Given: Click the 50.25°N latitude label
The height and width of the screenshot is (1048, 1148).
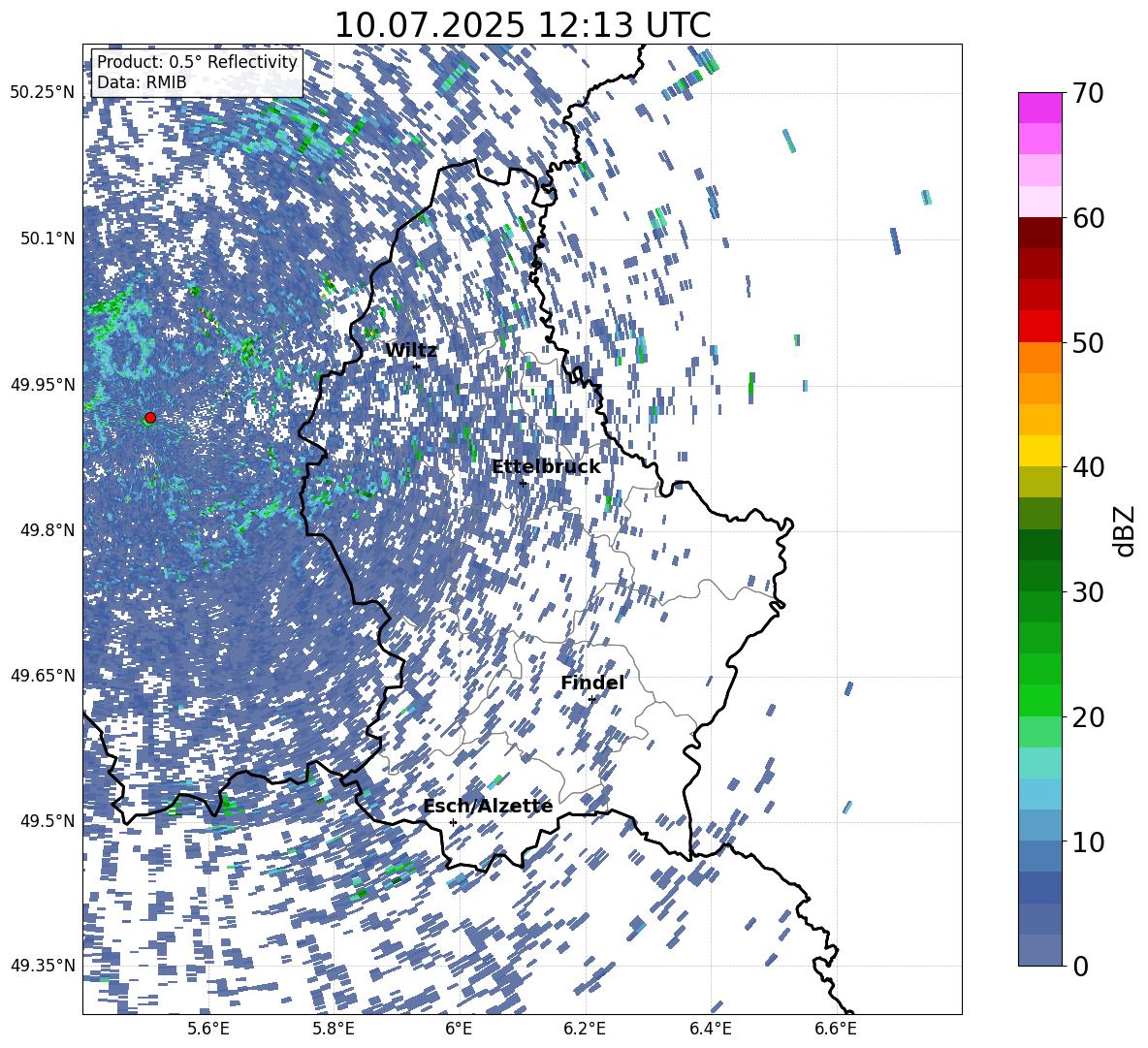Looking at the screenshot, I should click(43, 93).
